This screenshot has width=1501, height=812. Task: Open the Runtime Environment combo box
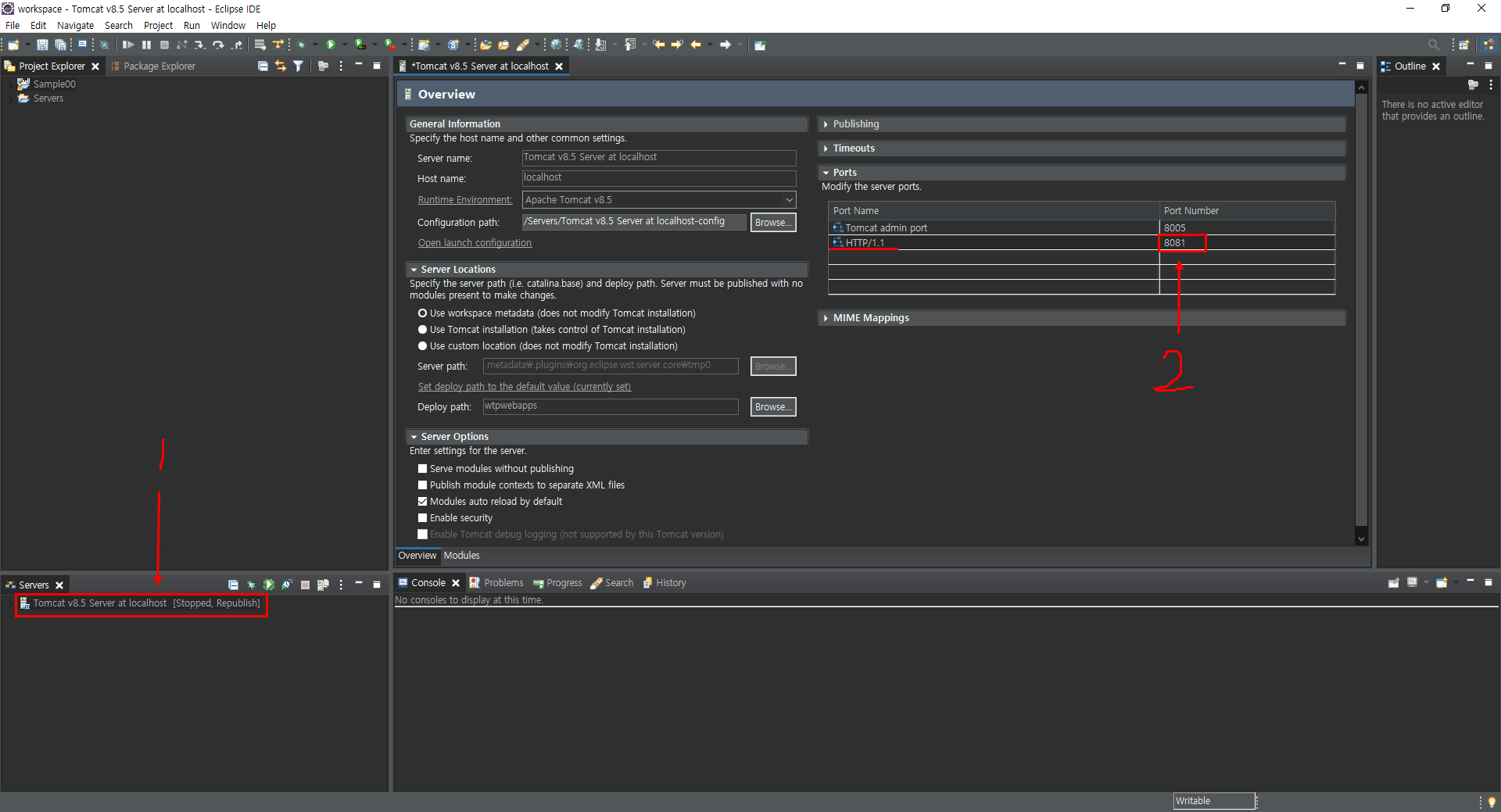pyautogui.click(x=659, y=200)
